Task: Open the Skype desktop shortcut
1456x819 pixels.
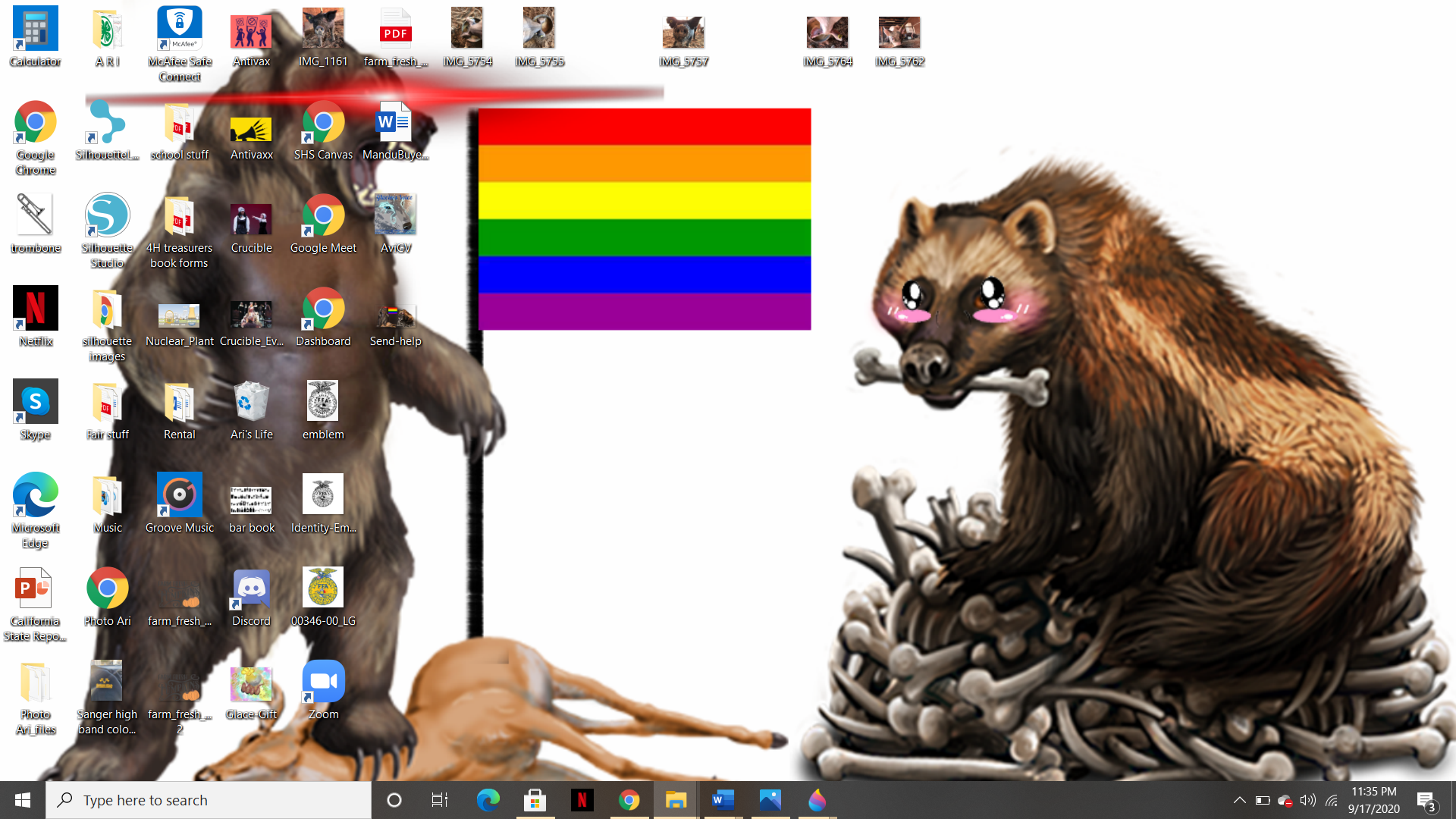Action: 35,403
